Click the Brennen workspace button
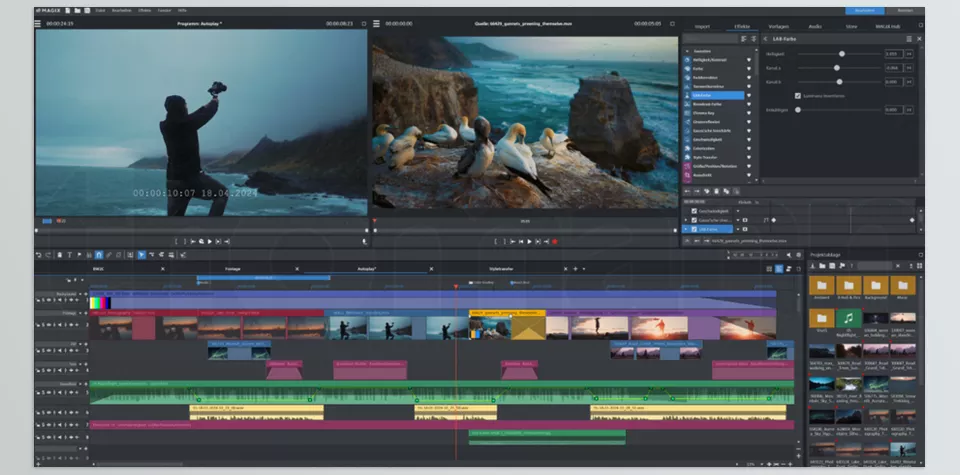This screenshot has width=960, height=475. point(905,10)
